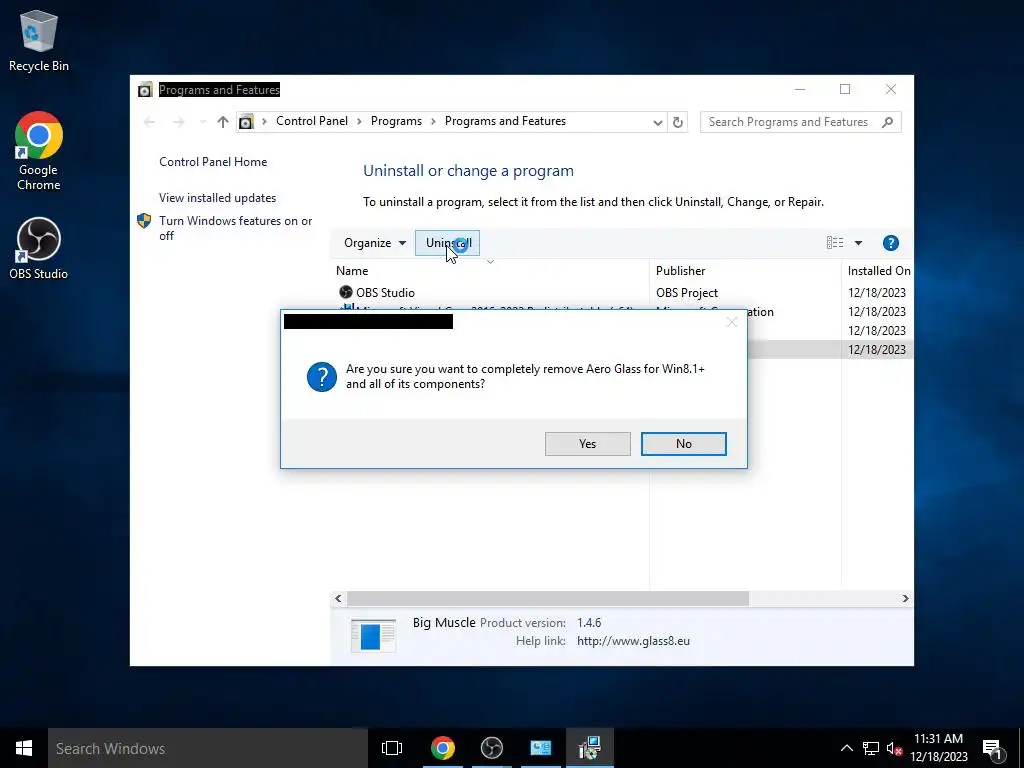Open the Organize dropdown menu
Image resolution: width=1024 pixels, height=768 pixels.
coord(375,243)
